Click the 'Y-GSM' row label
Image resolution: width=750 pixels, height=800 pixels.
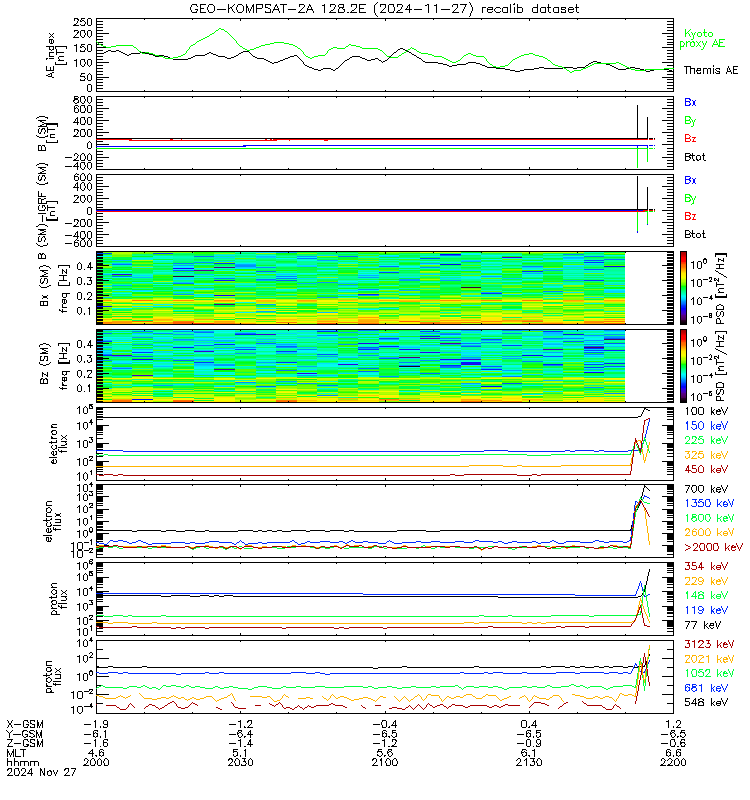pyautogui.click(x=24, y=734)
